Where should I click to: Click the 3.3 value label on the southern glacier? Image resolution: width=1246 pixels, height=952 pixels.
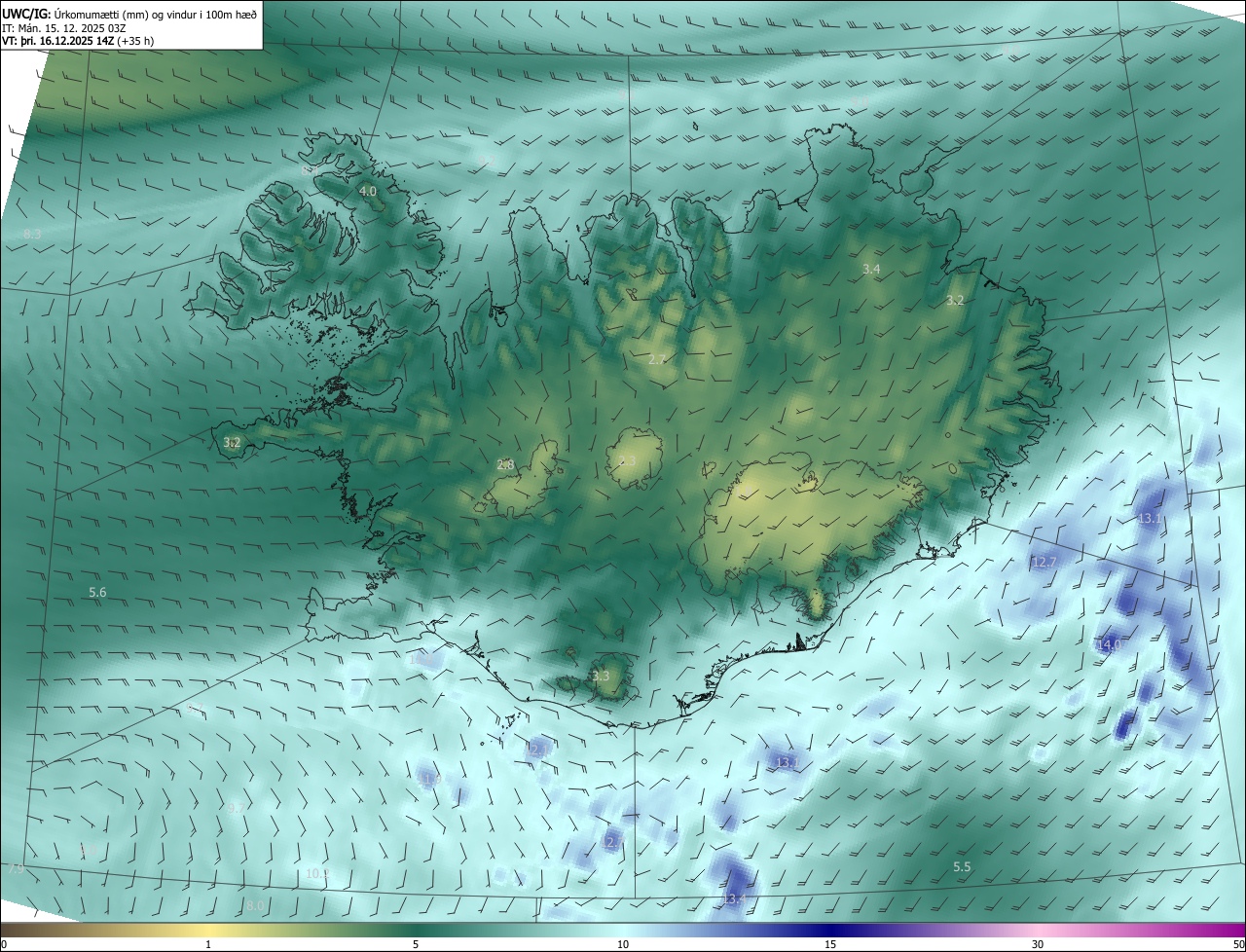(601, 676)
